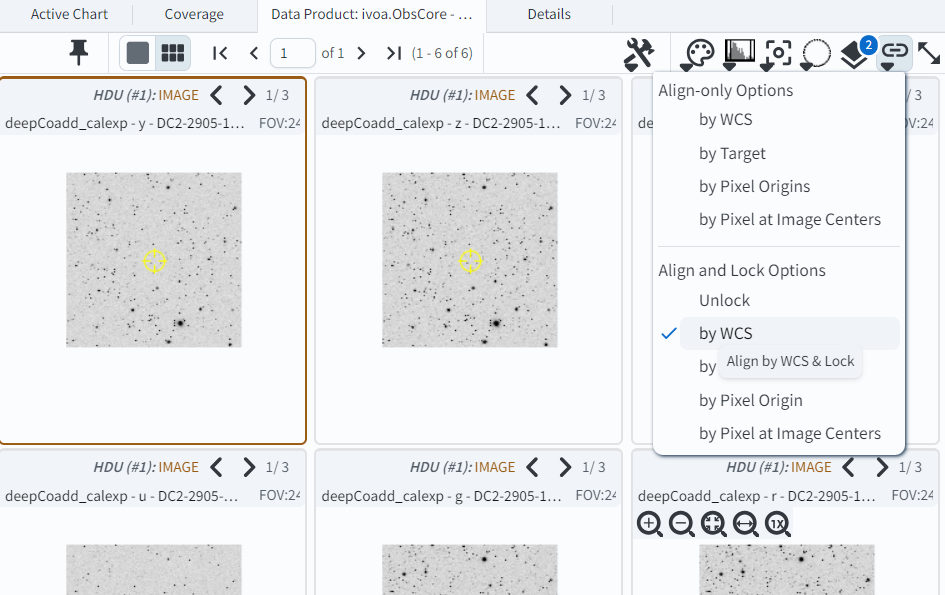Open the layers overlay icon with badge 2
Screen dimensions: 945x595
[854, 54]
